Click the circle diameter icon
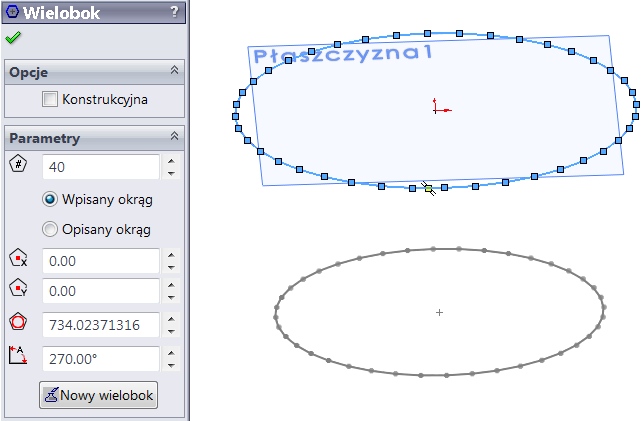The image size is (644, 421). 18,322
